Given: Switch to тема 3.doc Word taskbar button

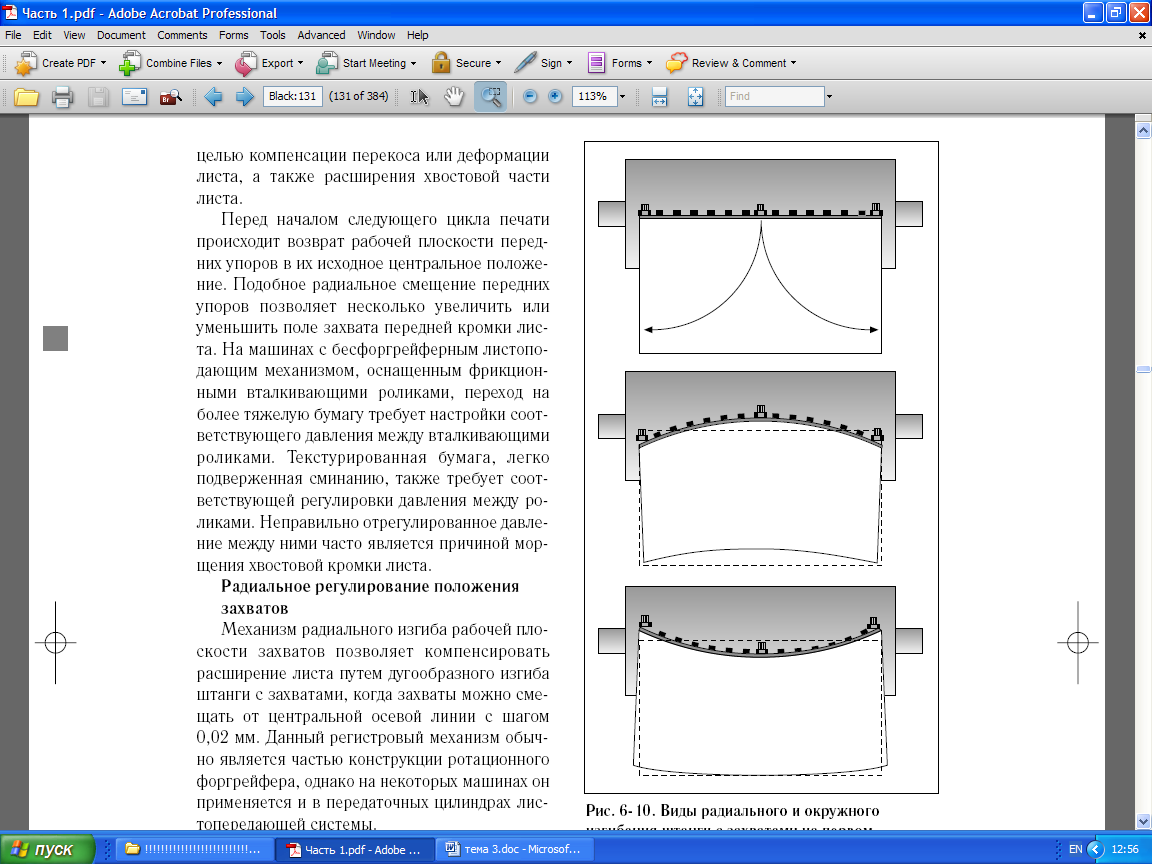Looking at the screenshot, I should 515,849.
